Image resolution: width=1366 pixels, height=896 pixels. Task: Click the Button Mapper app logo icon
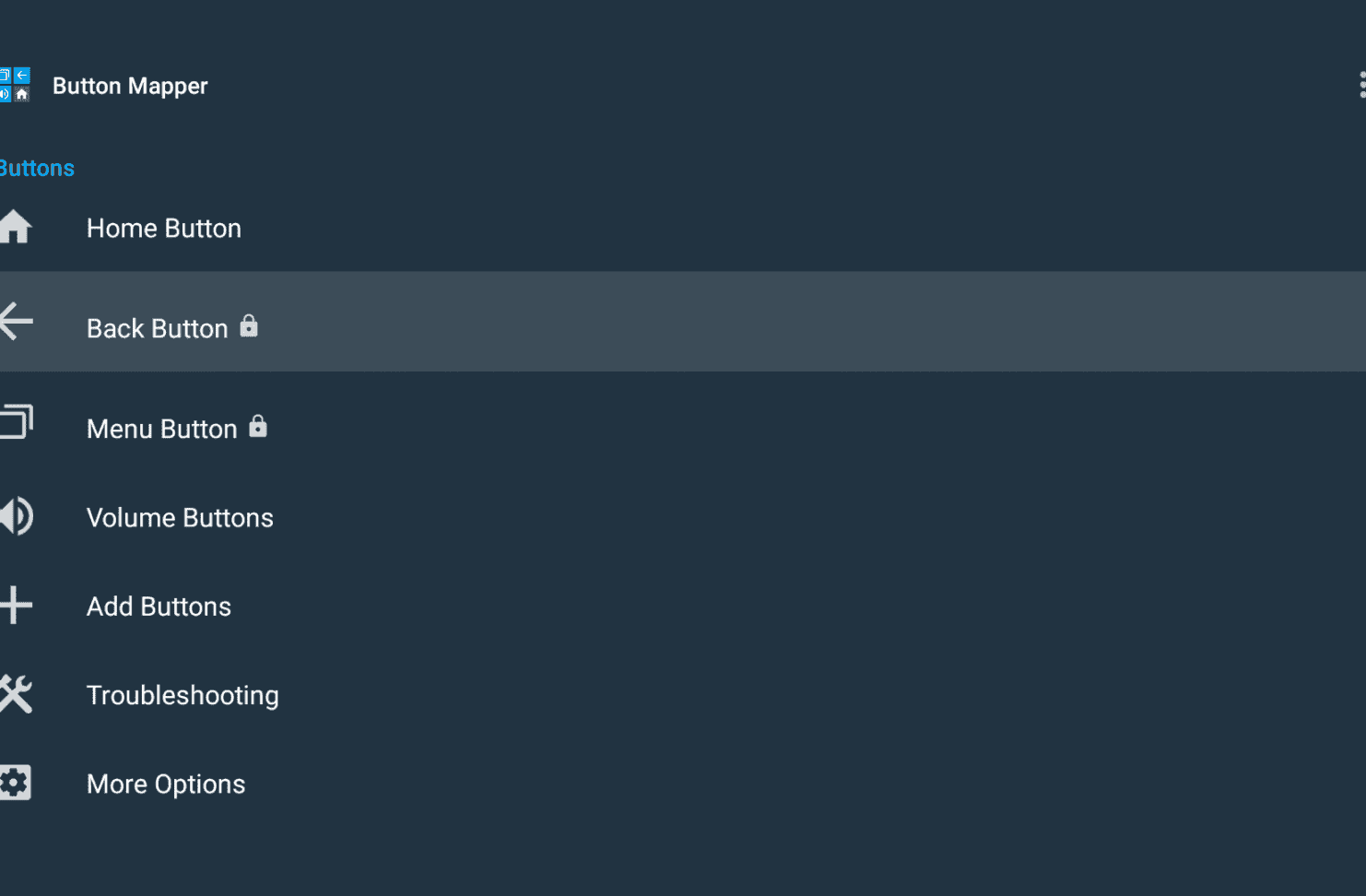click(x=15, y=85)
